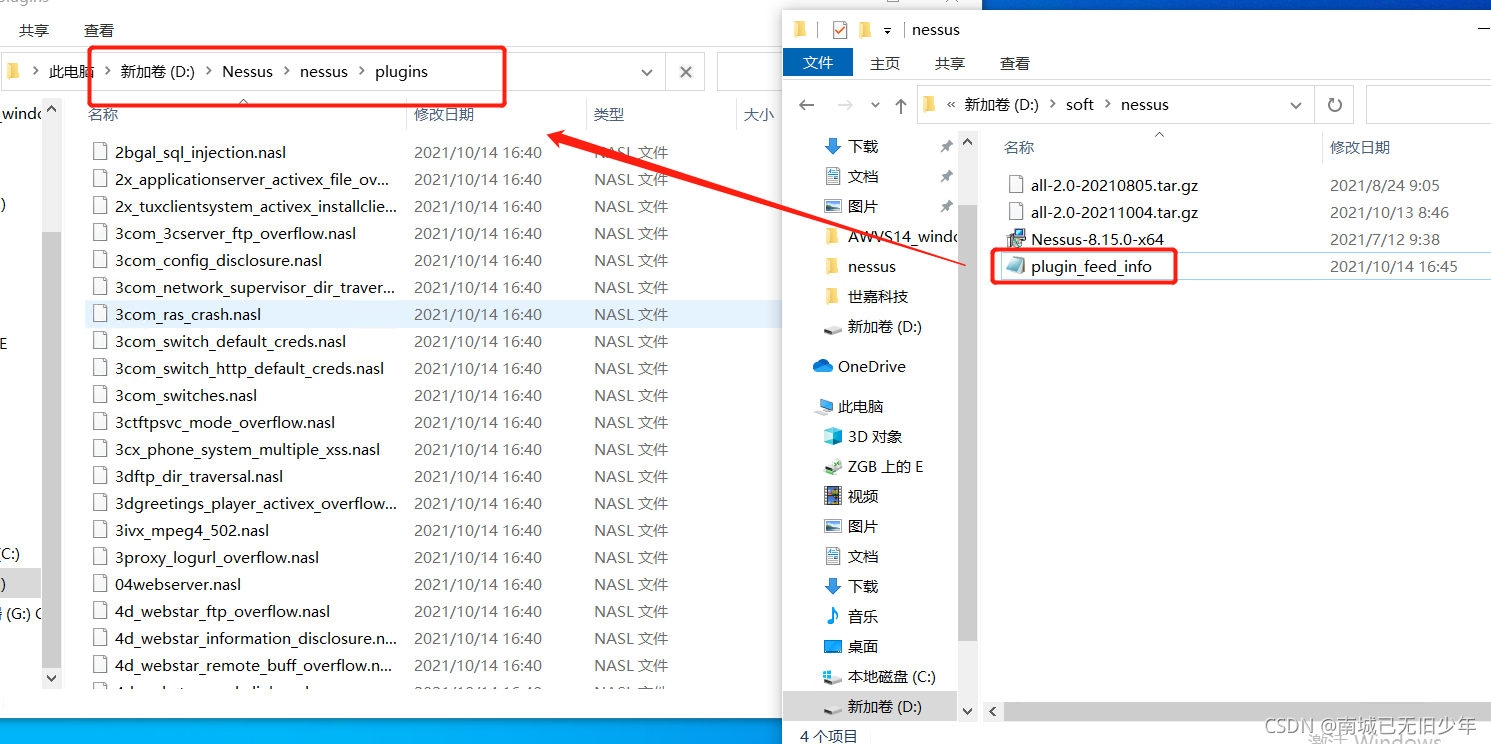Select 4d_webstar_ftp_overflow.nasl file
Image resolution: width=1491 pixels, height=744 pixels.
point(222,611)
